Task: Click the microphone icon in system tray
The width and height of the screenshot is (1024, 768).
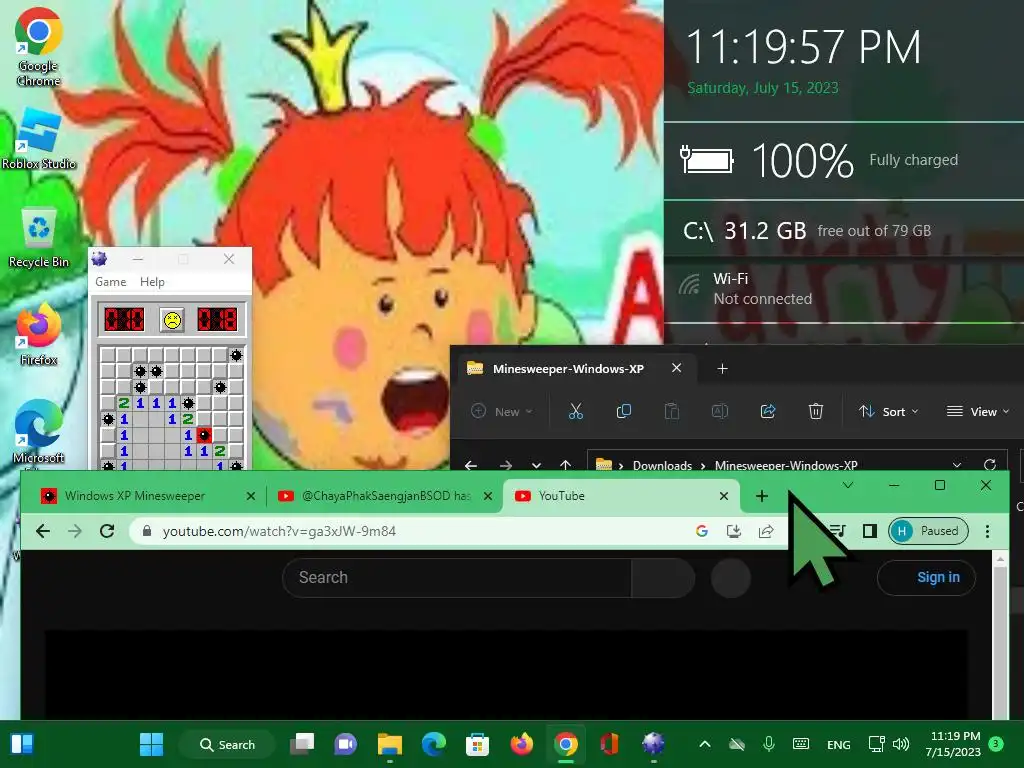Action: pyautogui.click(x=769, y=744)
